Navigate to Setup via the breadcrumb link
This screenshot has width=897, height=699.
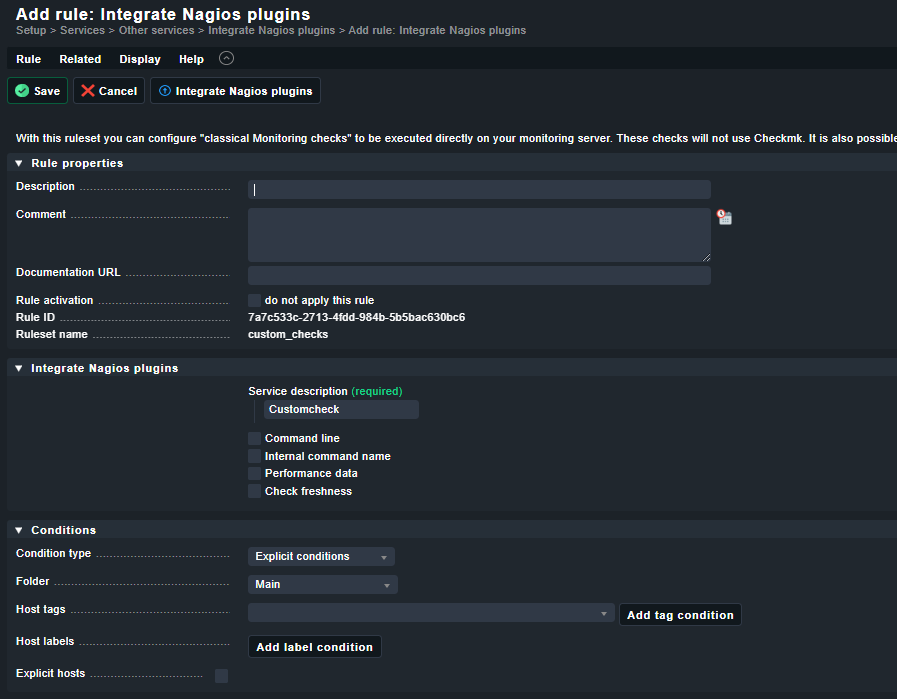click(29, 30)
